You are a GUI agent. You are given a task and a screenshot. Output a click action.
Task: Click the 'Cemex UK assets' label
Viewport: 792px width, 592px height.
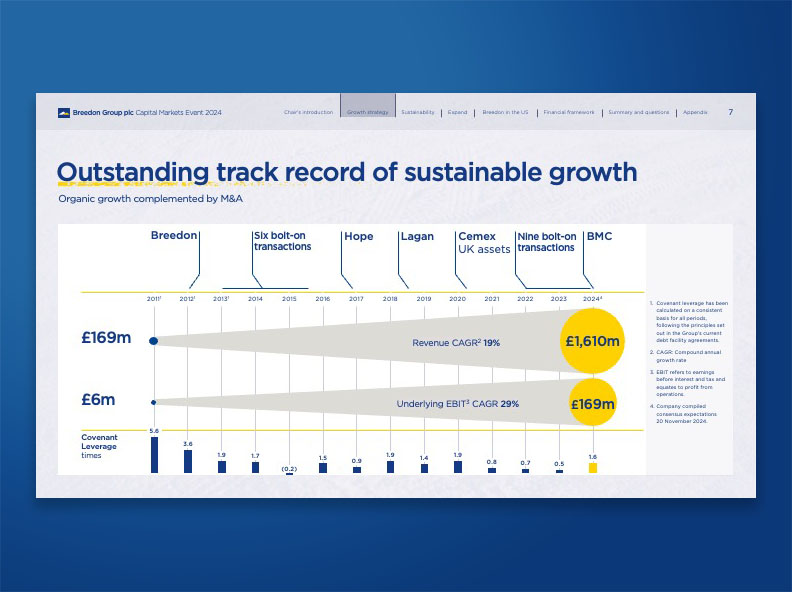(484, 242)
